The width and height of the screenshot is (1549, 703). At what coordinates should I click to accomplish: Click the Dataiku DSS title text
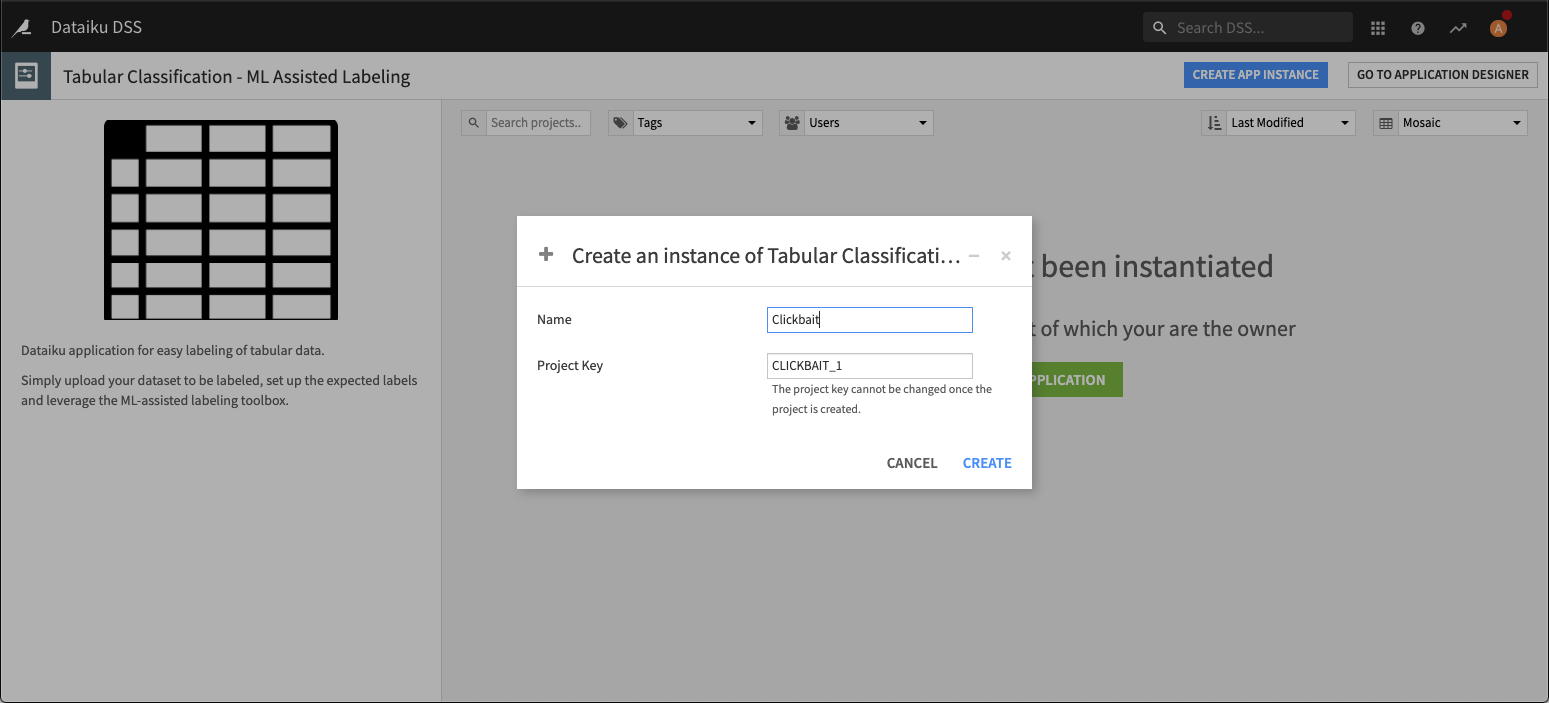[97, 27]
